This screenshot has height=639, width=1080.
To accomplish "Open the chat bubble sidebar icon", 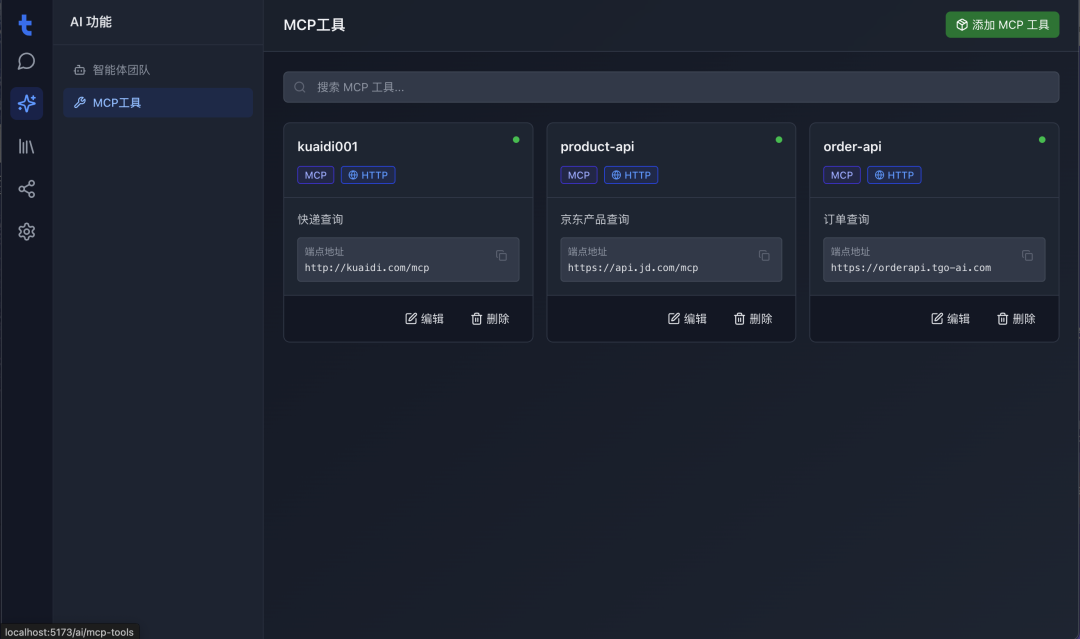I will [27, 61].
